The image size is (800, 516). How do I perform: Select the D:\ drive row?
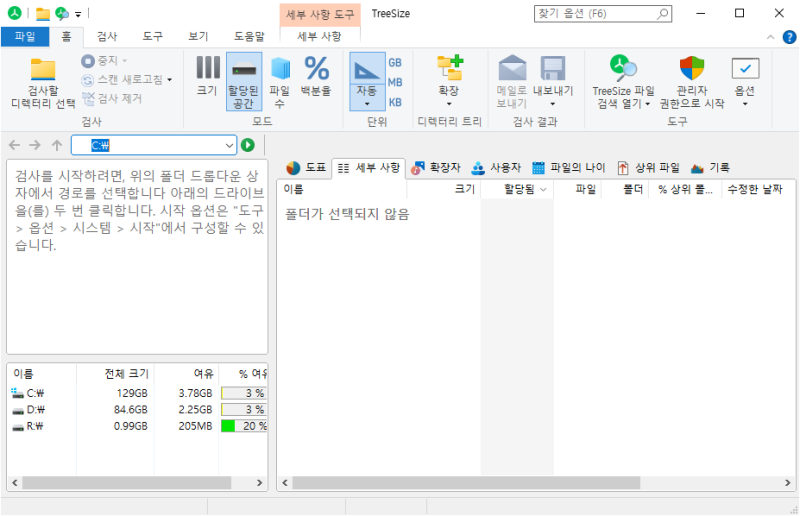tap(138, 409)
